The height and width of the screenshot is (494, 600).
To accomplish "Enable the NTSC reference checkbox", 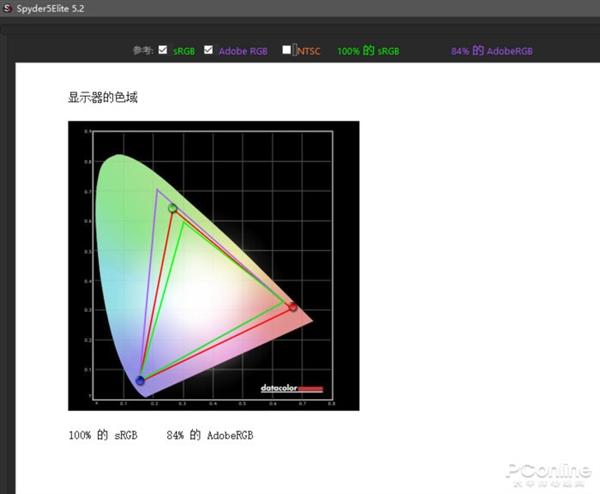I will pyautogui.click(x=287, y=50).
